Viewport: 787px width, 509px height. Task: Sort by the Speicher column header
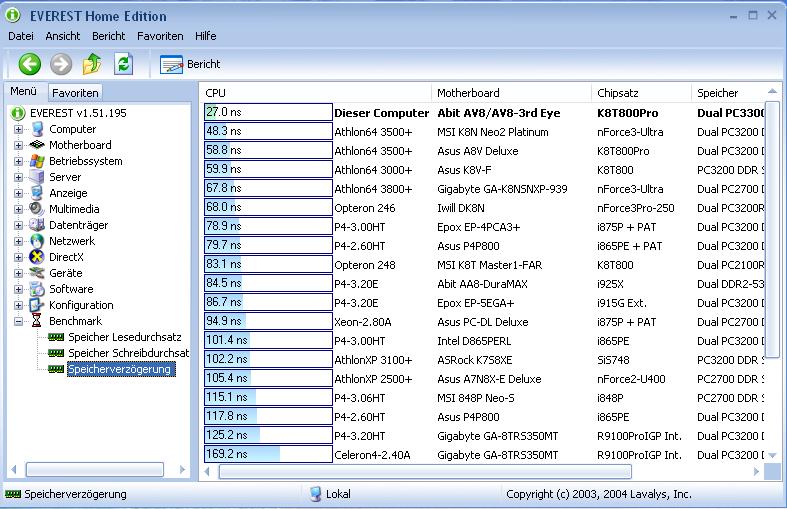(727, 93)
